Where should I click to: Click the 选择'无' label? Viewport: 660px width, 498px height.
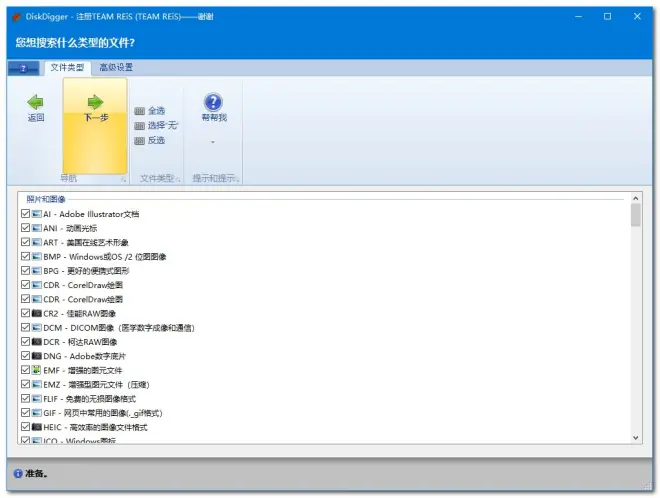(163, 126)
